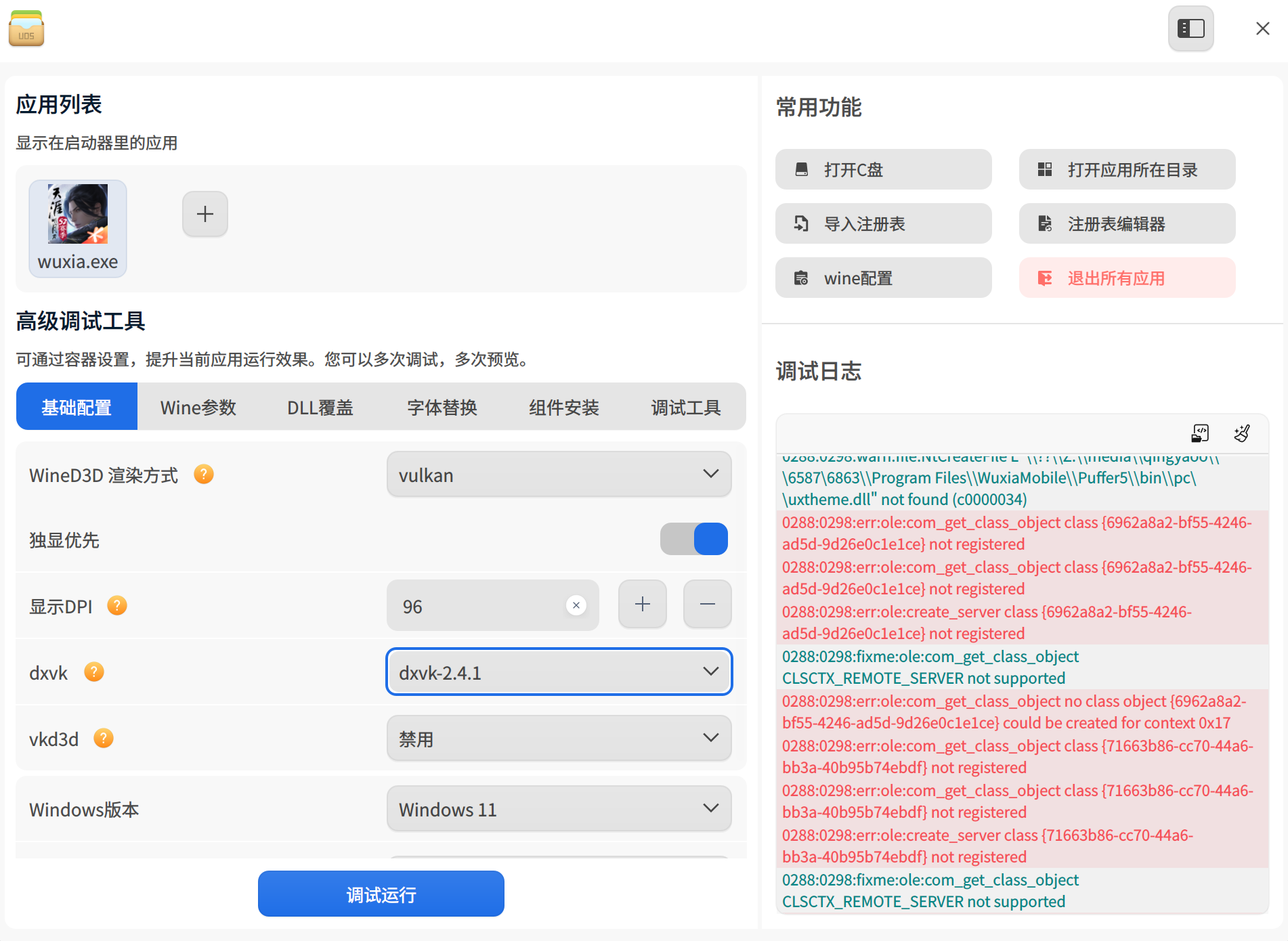The height and width of the screenshot is (941, 1288).
Task: Import registry file button
Action: pos(883,223)
